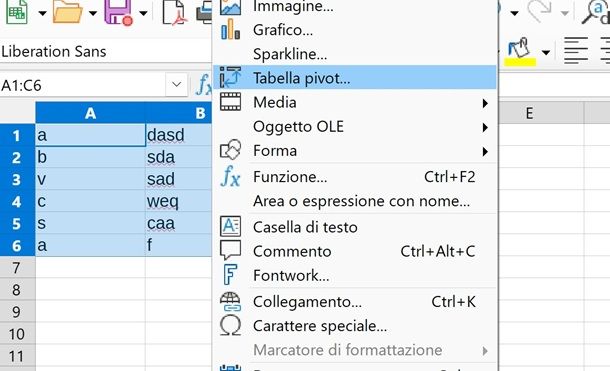
Task: Choose Area o espressione con nome...
Action: [x=355, y=201]
